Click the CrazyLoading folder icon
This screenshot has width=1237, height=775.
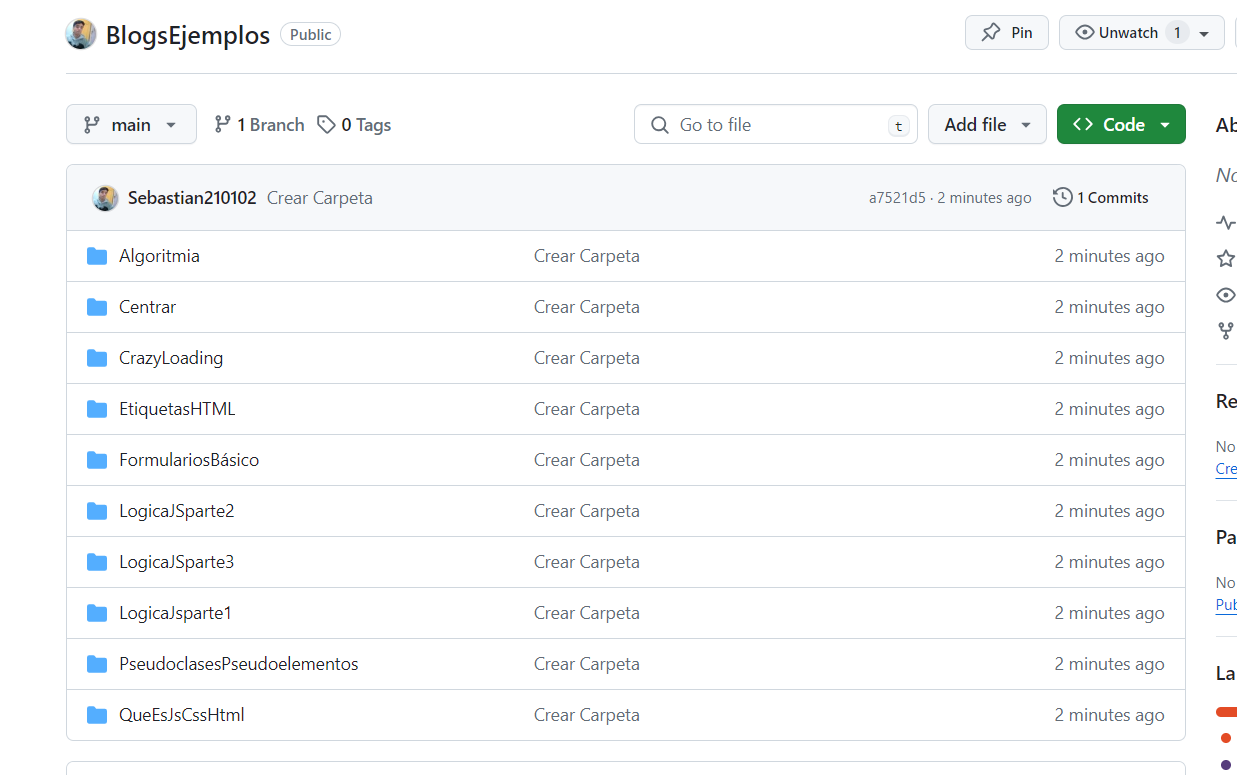click(97, 358)
